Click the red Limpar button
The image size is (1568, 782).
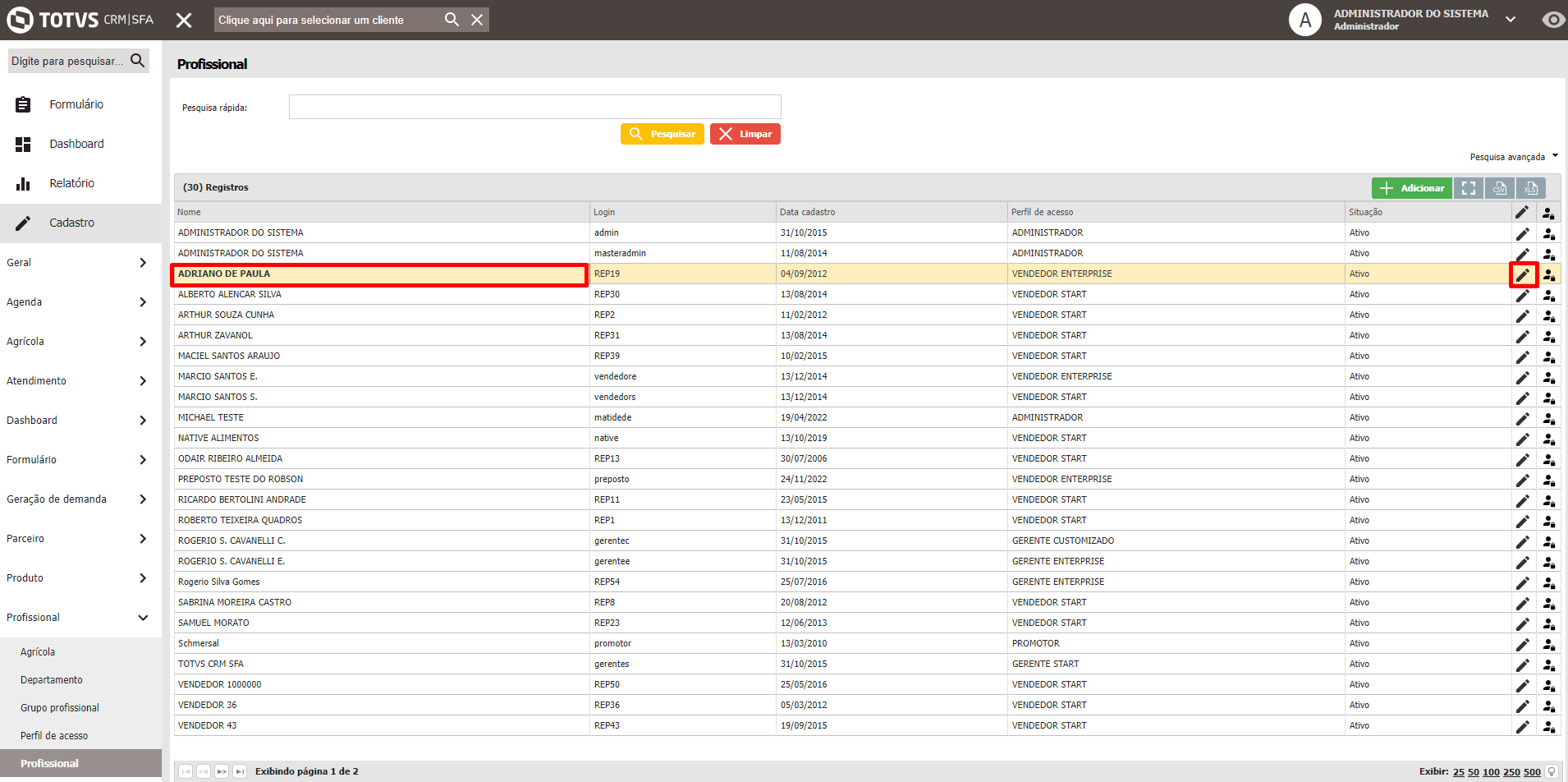tap(745, 134)
